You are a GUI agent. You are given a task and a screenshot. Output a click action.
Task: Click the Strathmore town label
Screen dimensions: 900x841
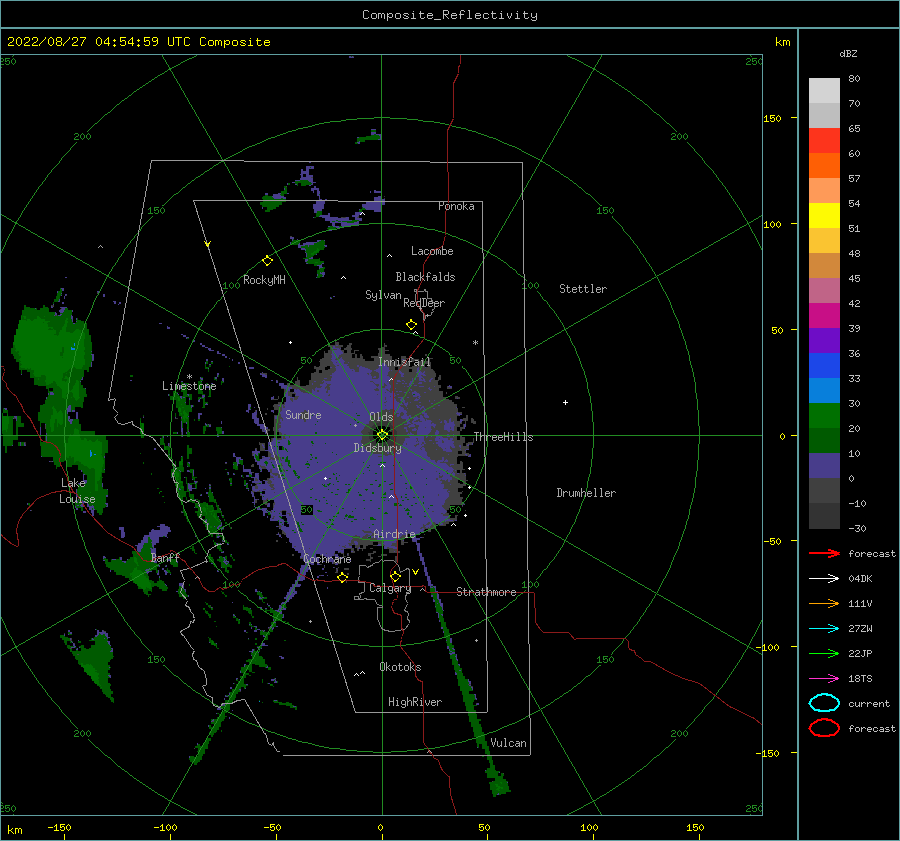486,592
